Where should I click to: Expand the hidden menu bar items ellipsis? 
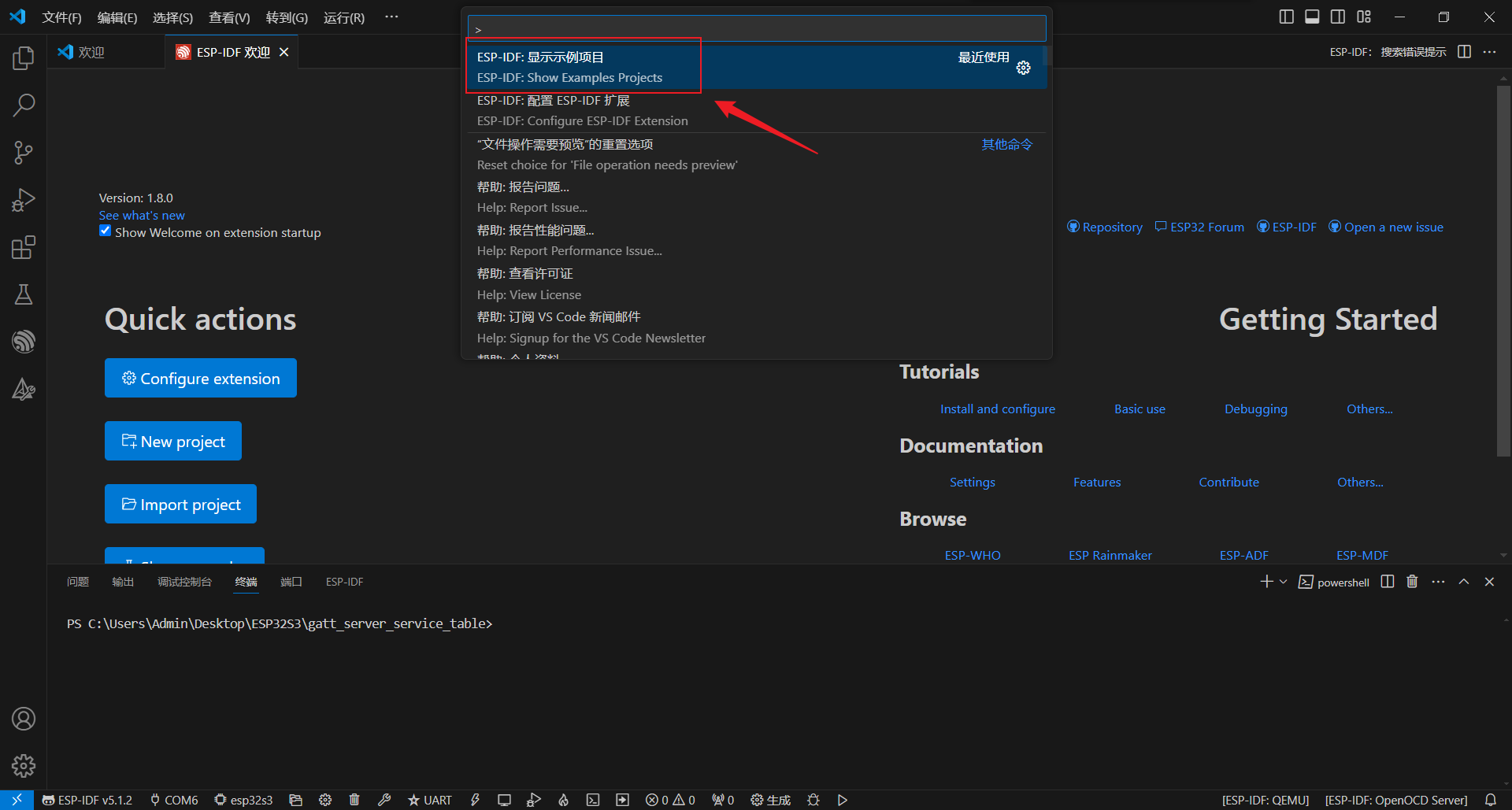pyautogui.click(x=391, y=17)
